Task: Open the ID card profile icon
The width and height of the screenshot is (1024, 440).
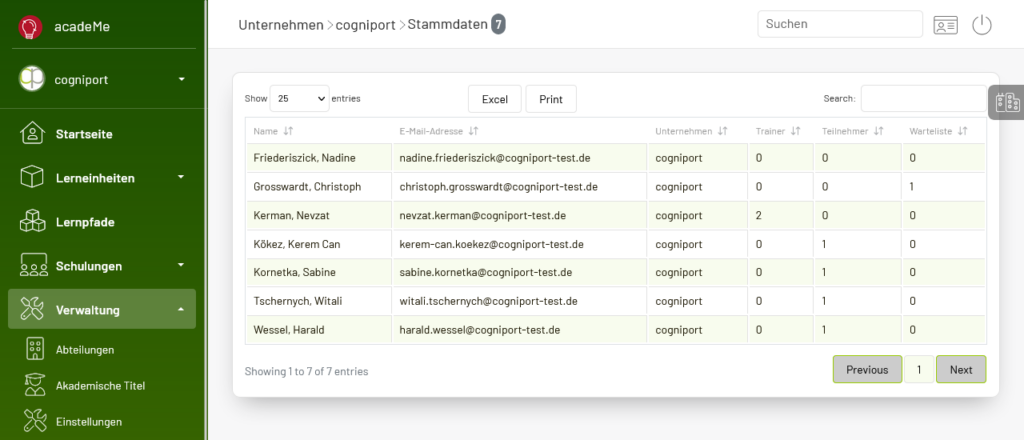Action: coord(945,25)
